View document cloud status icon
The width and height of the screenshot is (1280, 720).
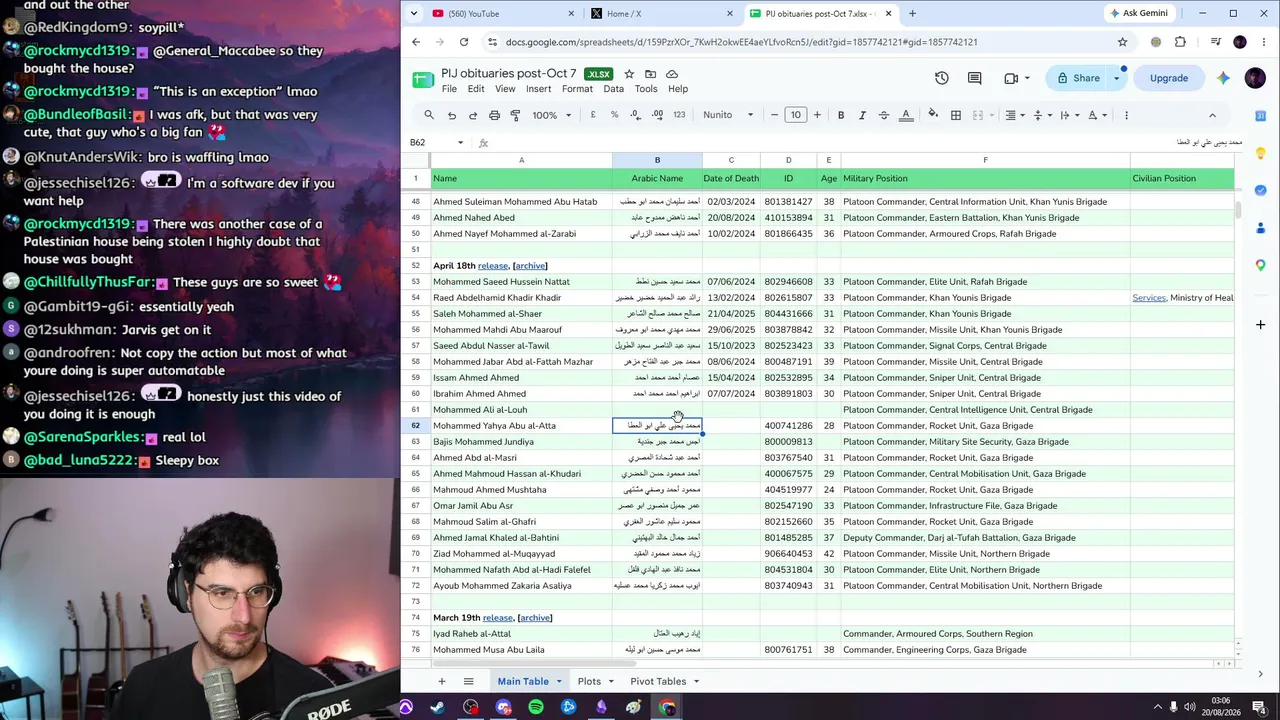tap(672, 74)
